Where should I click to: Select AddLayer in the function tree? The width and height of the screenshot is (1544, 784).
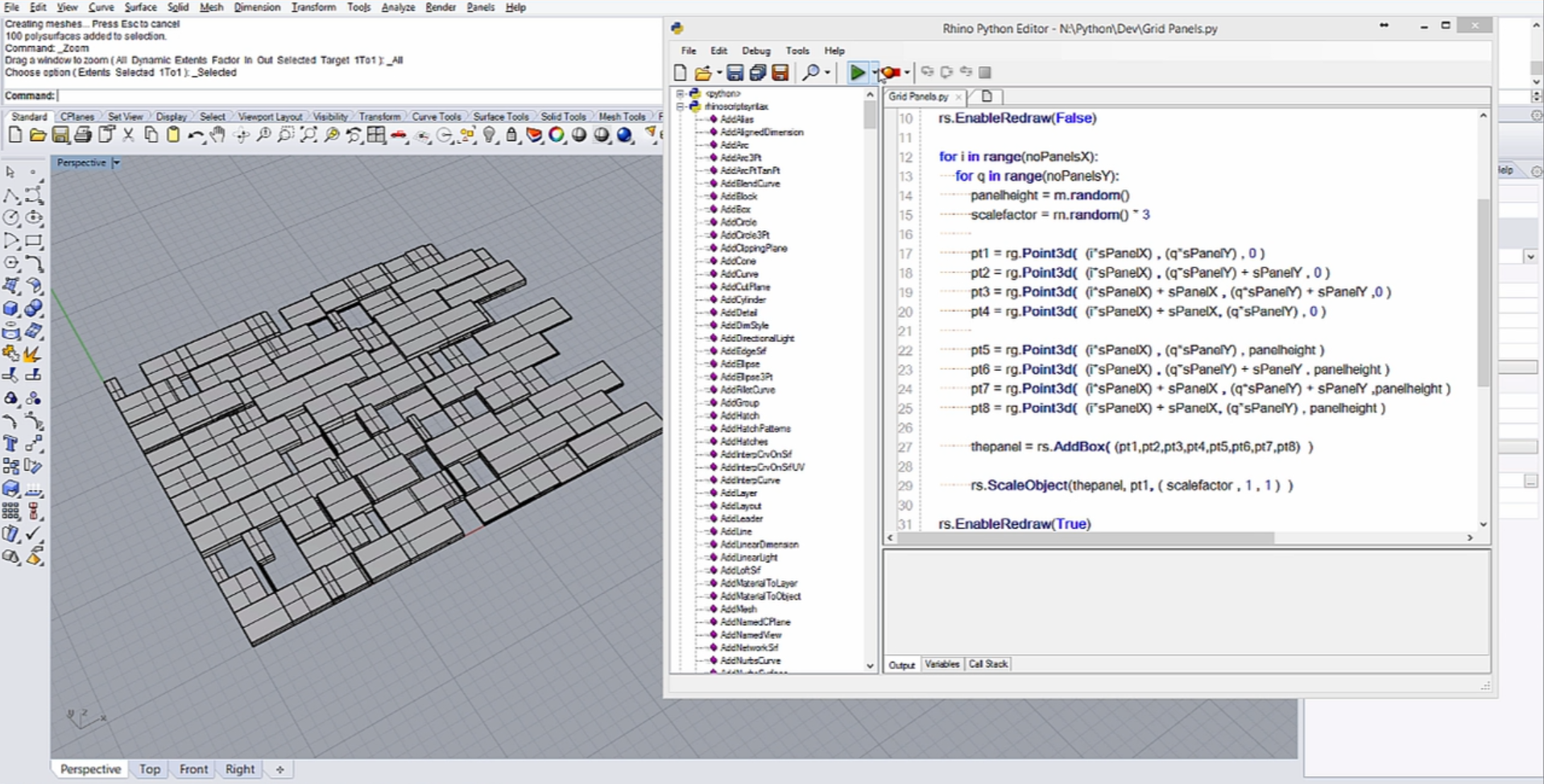pyautogui.click(x=739, y=493)
